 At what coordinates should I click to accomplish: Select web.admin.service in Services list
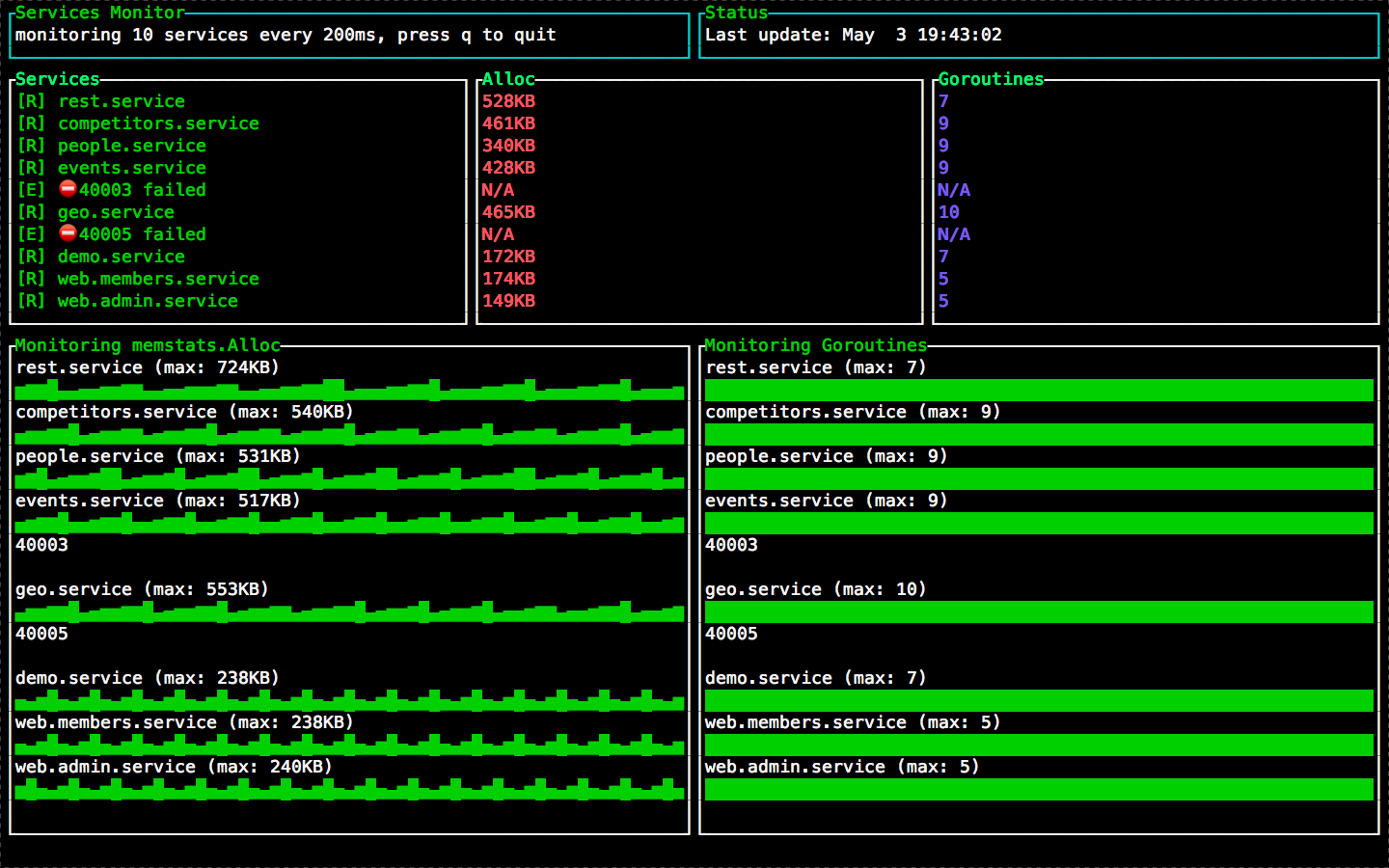coord(148,301)
